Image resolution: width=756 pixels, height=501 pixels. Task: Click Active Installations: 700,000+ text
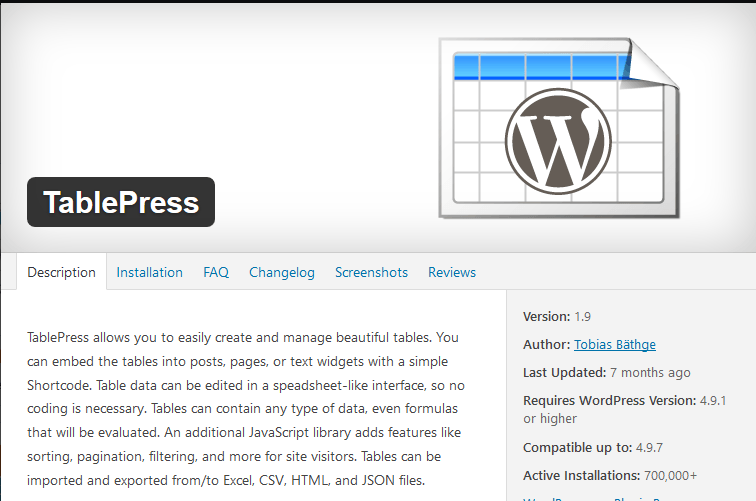click(x=610, y=476)
